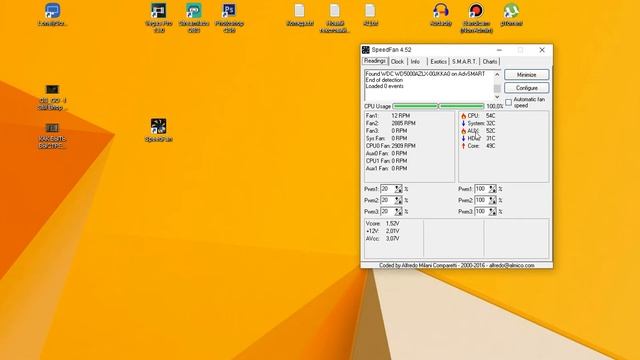
Task: Click the 49C Core temperature value
Action: click(491, 146)
